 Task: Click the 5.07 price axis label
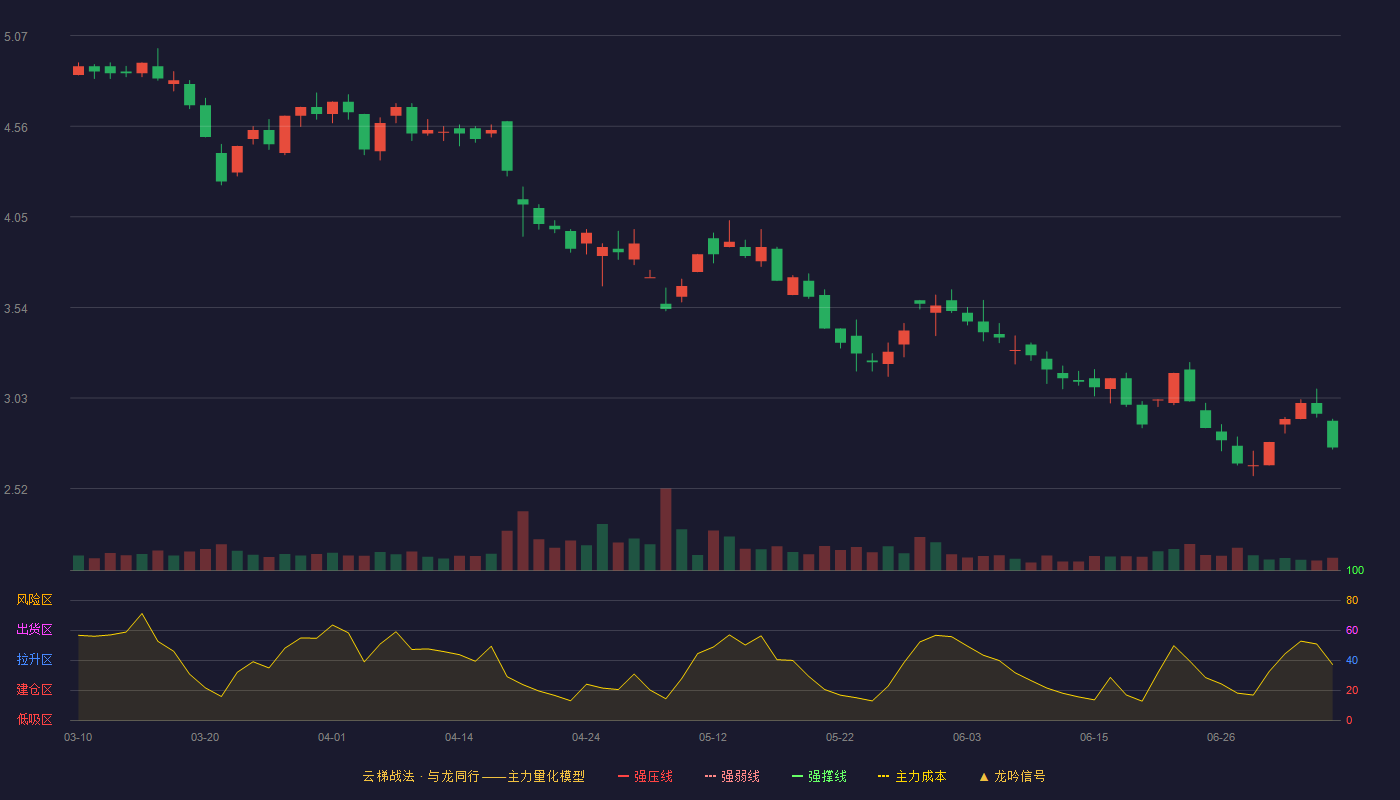click(16, 37)
